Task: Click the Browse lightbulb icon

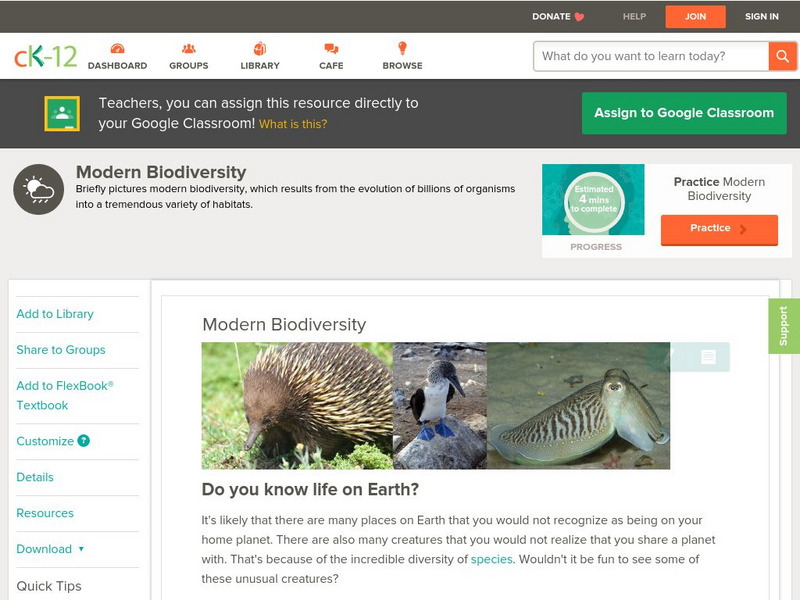Action: tap(403, 48)
